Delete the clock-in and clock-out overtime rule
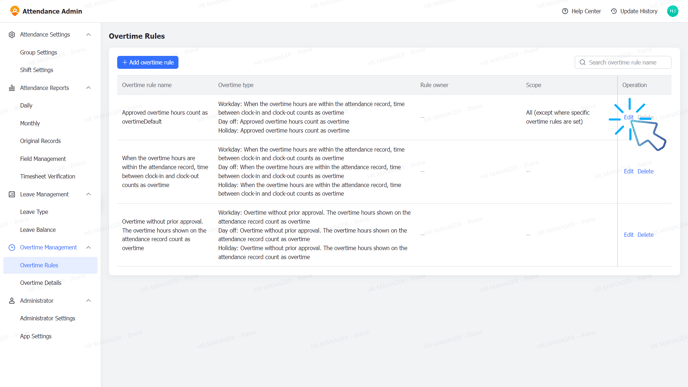The image size is (688, 387). [645, 172]
